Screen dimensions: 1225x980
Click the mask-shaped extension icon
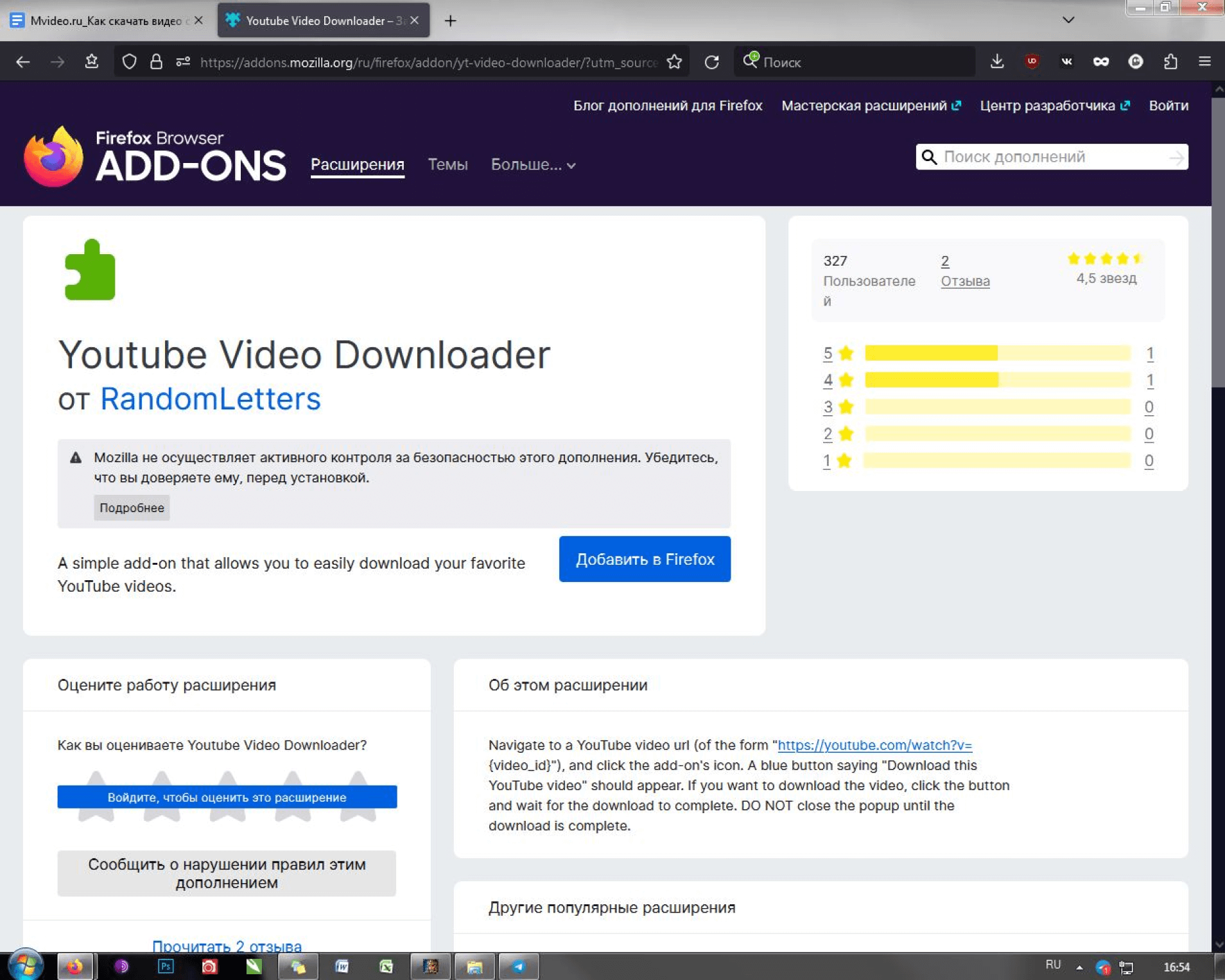[x=1101, y=62]
